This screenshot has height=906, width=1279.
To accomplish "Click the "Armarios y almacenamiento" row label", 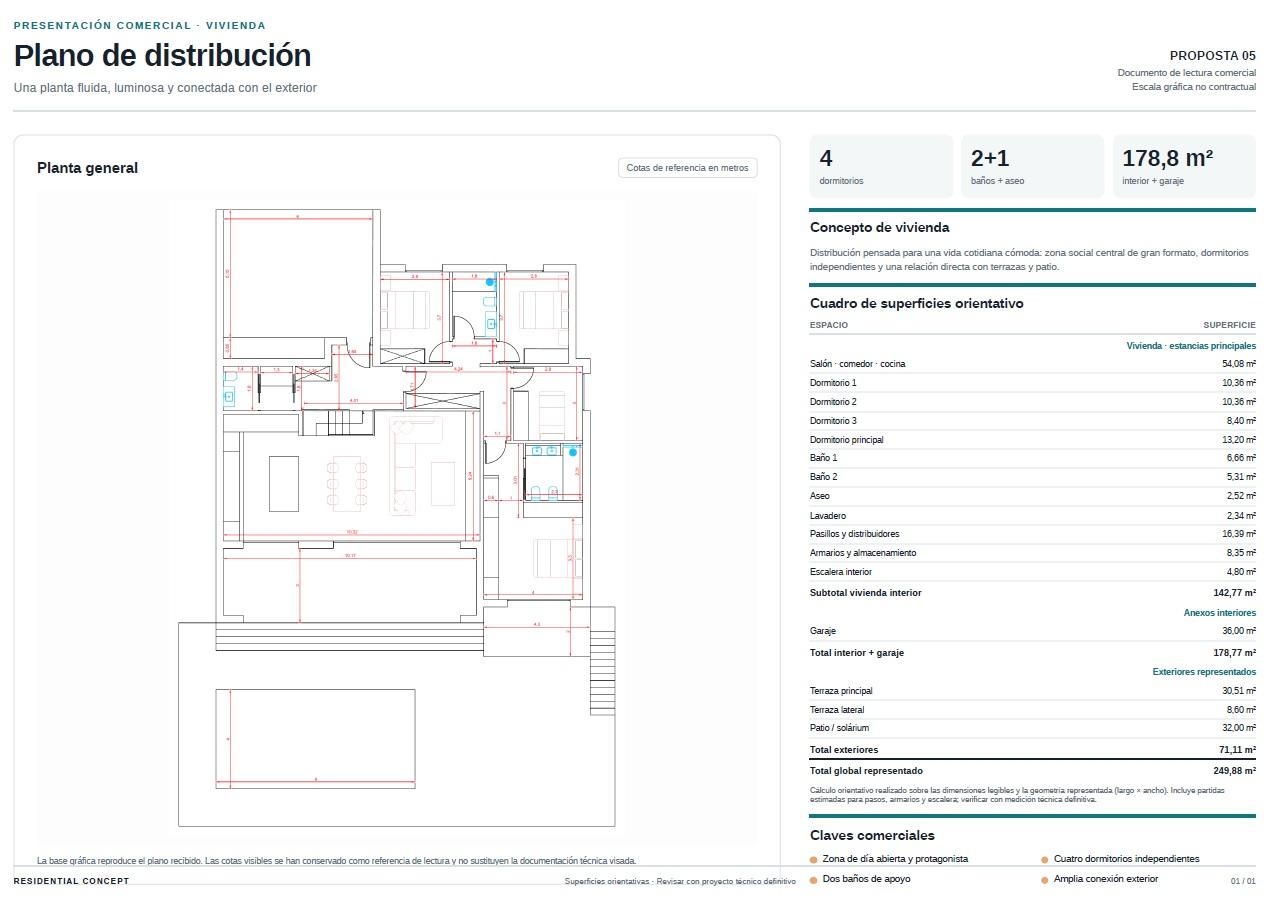I will tap(863, 553).
